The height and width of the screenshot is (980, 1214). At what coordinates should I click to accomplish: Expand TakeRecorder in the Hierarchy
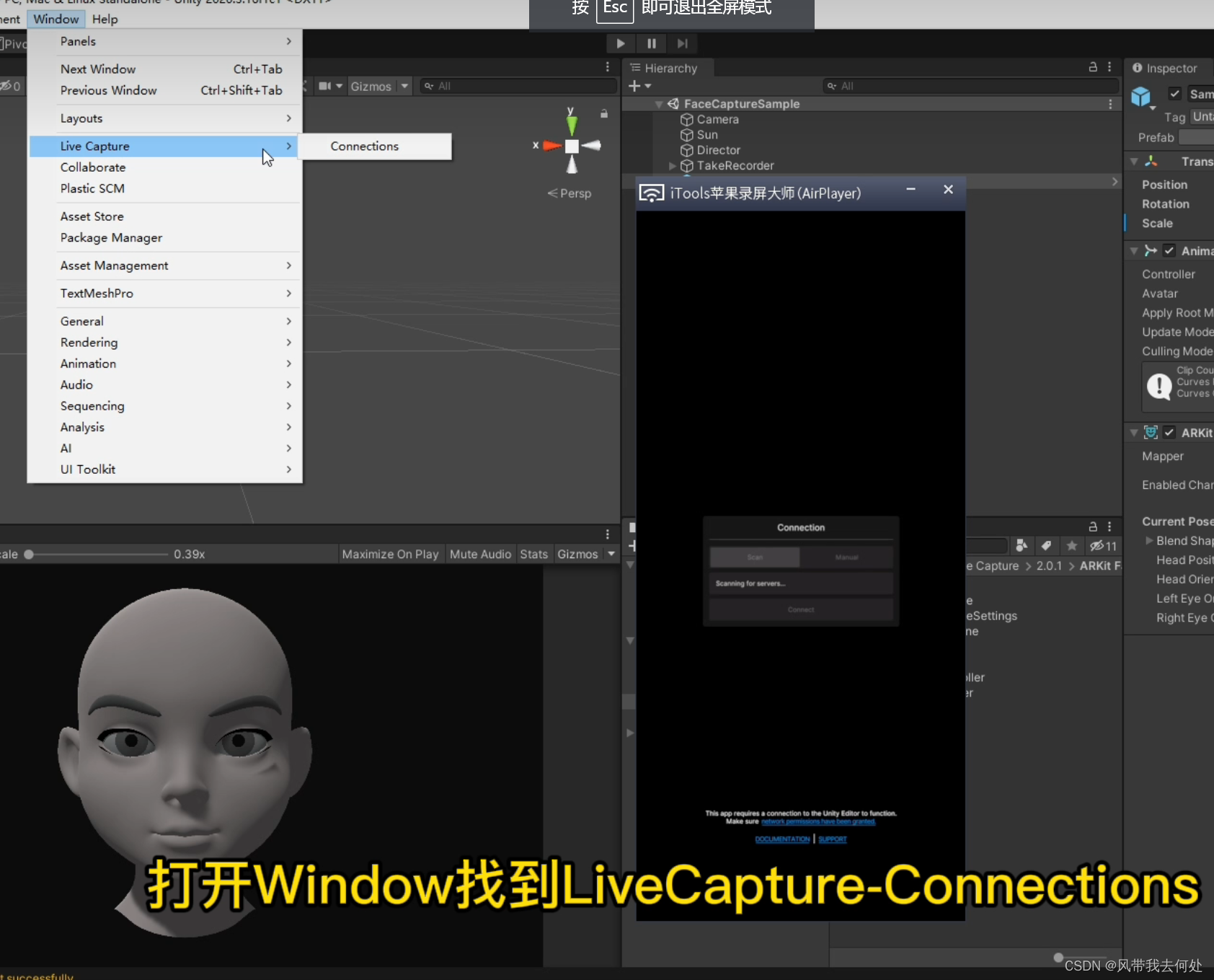coord(673,166)
